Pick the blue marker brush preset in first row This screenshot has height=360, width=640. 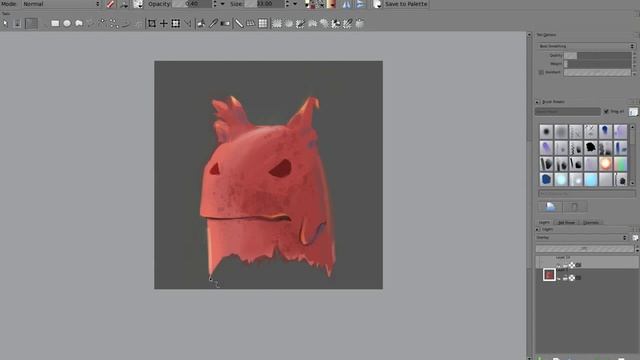coord(605,131)
